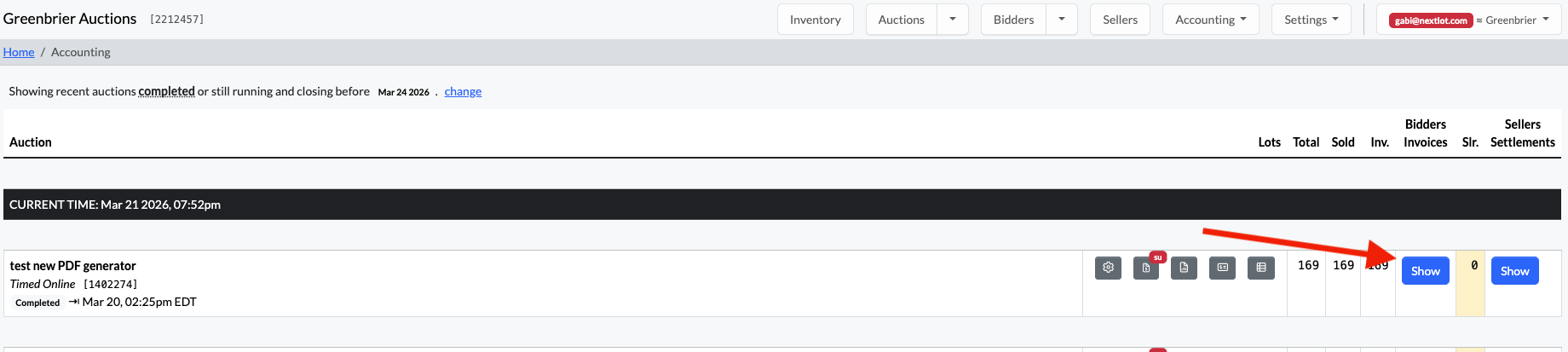Click the invoice document icon with SU badge
This screenshot has width=1568, height=352.
click(x=1146, y=268)
